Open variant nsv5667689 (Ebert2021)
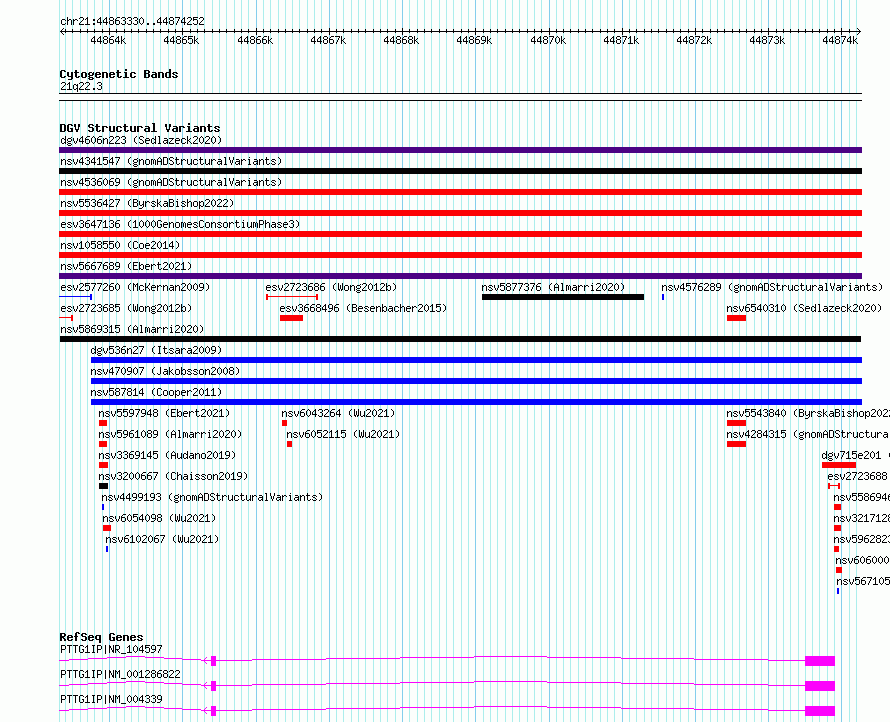 tap(126, 266)
